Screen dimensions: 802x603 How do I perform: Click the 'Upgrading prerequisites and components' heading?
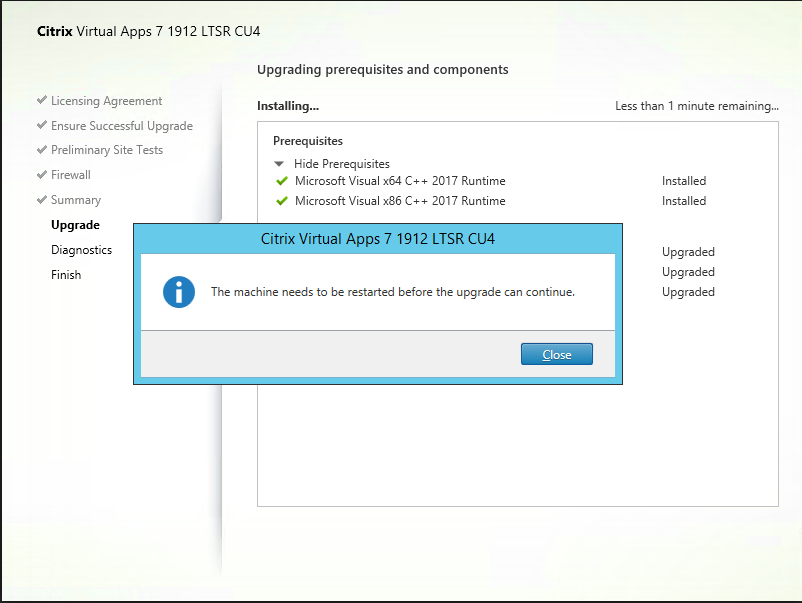coord(383,70)
